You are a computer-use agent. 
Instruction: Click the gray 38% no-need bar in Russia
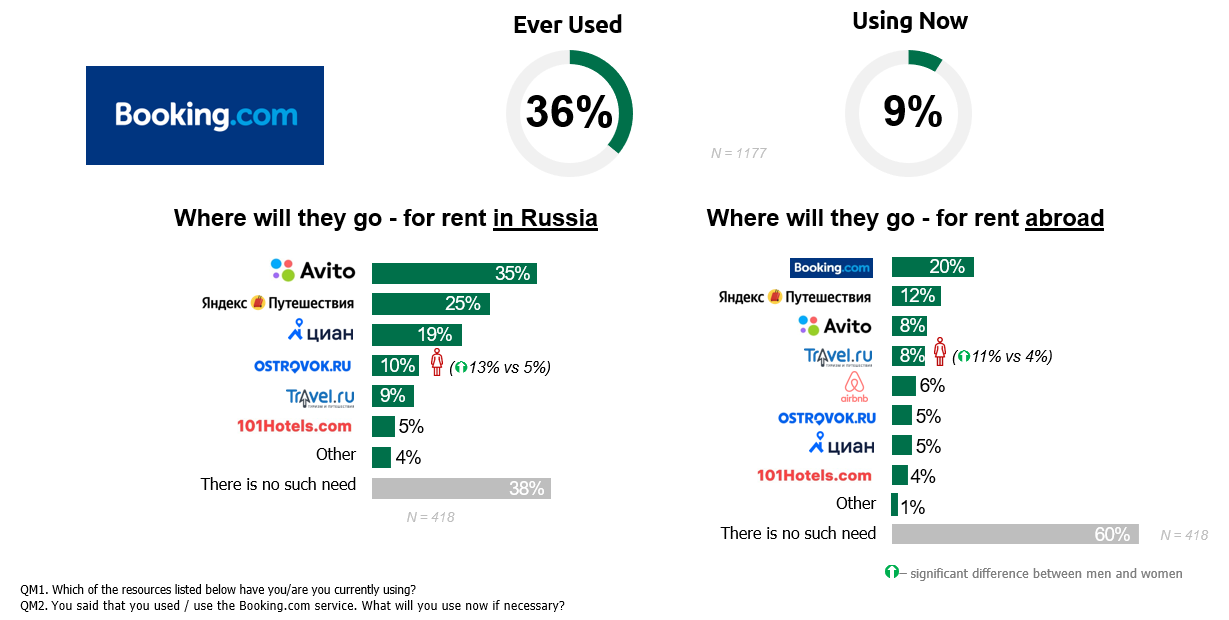pyautogui.click(x=461, y=488)
